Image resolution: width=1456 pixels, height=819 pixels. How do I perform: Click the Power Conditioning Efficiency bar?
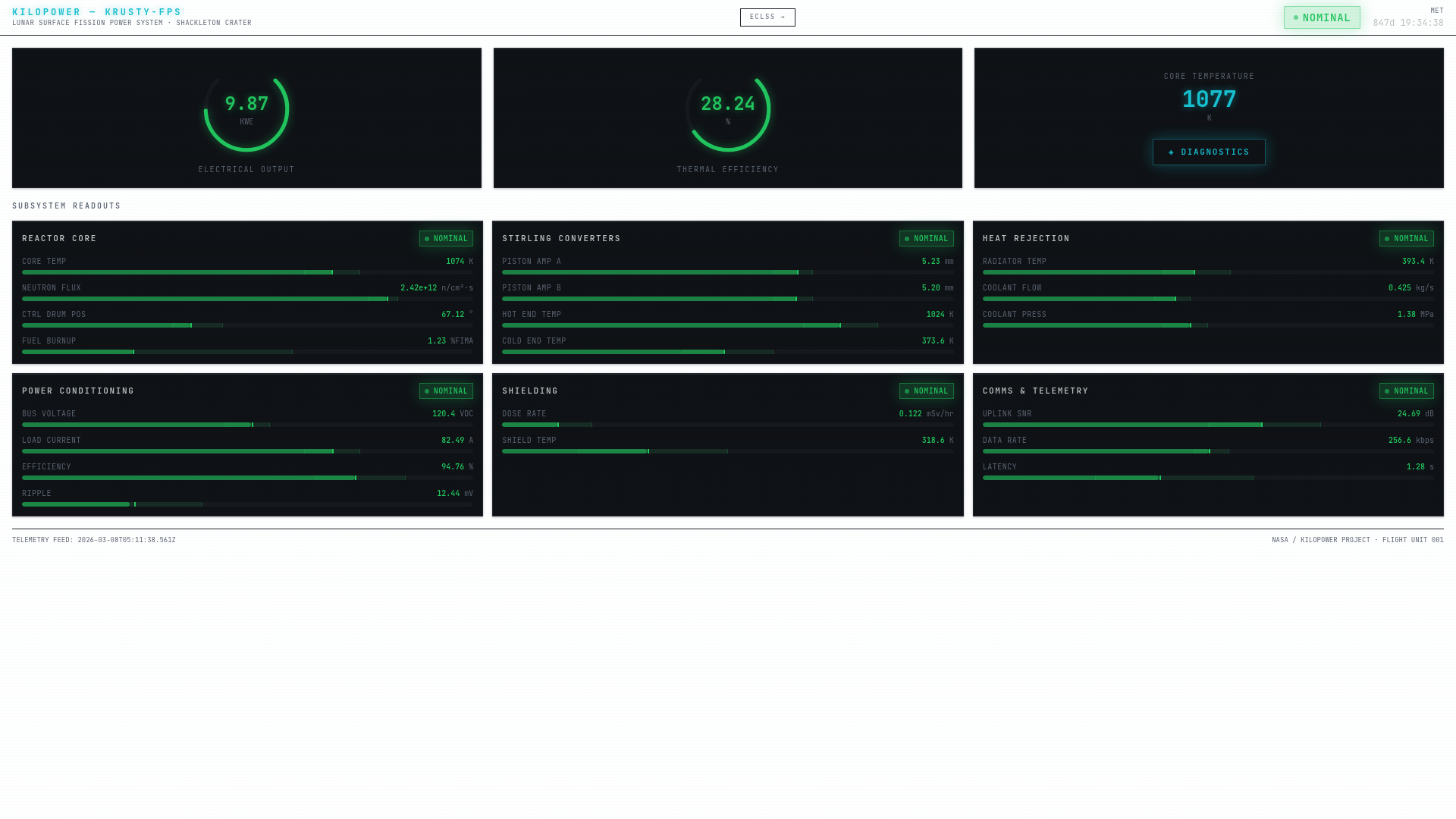click(247, 478)
